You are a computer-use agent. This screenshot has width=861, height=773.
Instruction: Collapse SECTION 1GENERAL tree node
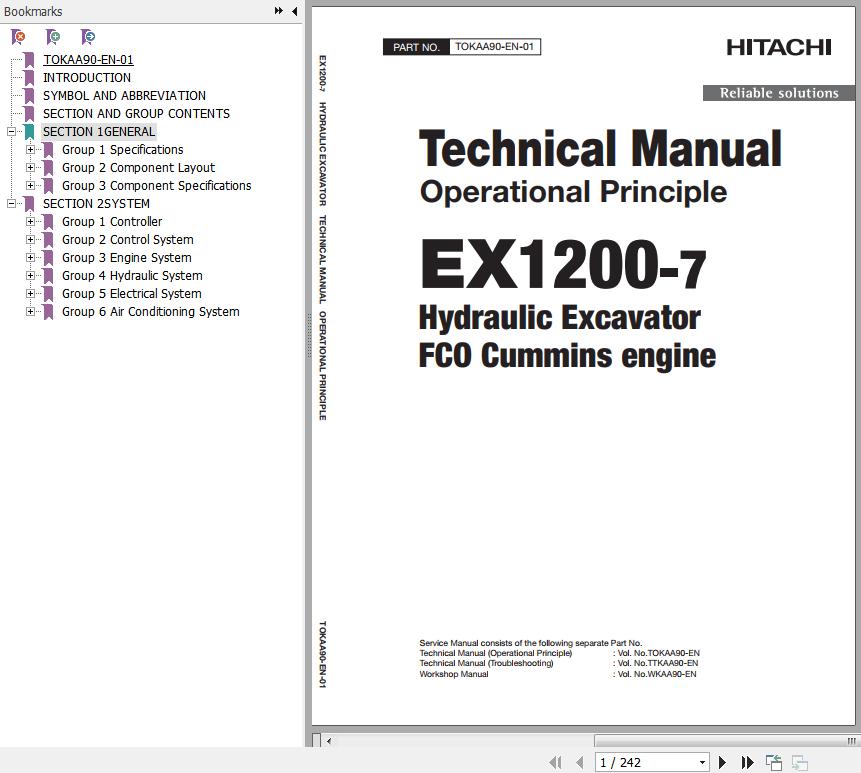[11, 132]
